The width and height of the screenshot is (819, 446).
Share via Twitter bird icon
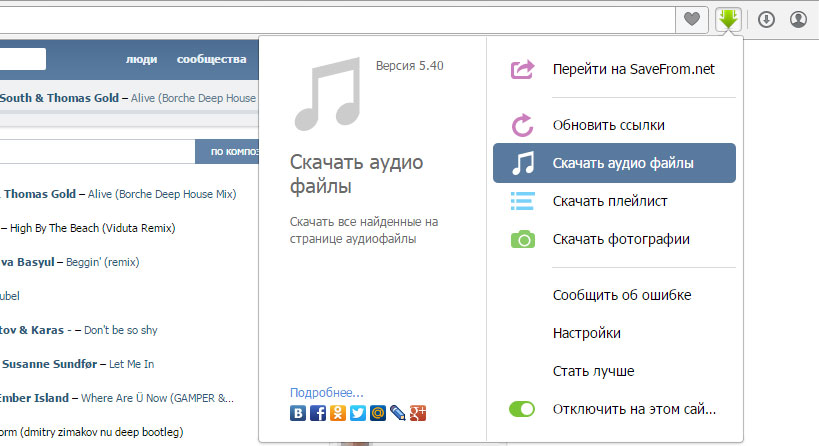358,412
